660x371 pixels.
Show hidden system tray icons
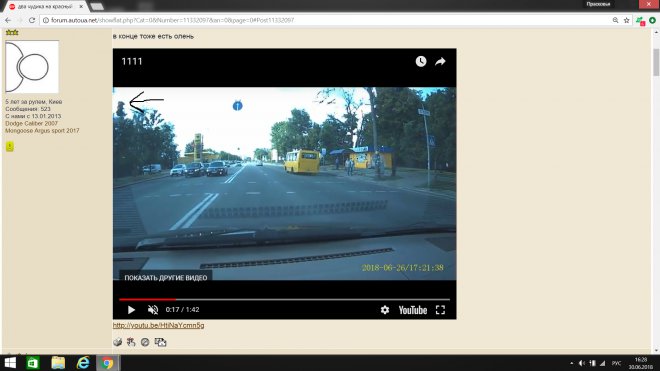coord(571,363)
